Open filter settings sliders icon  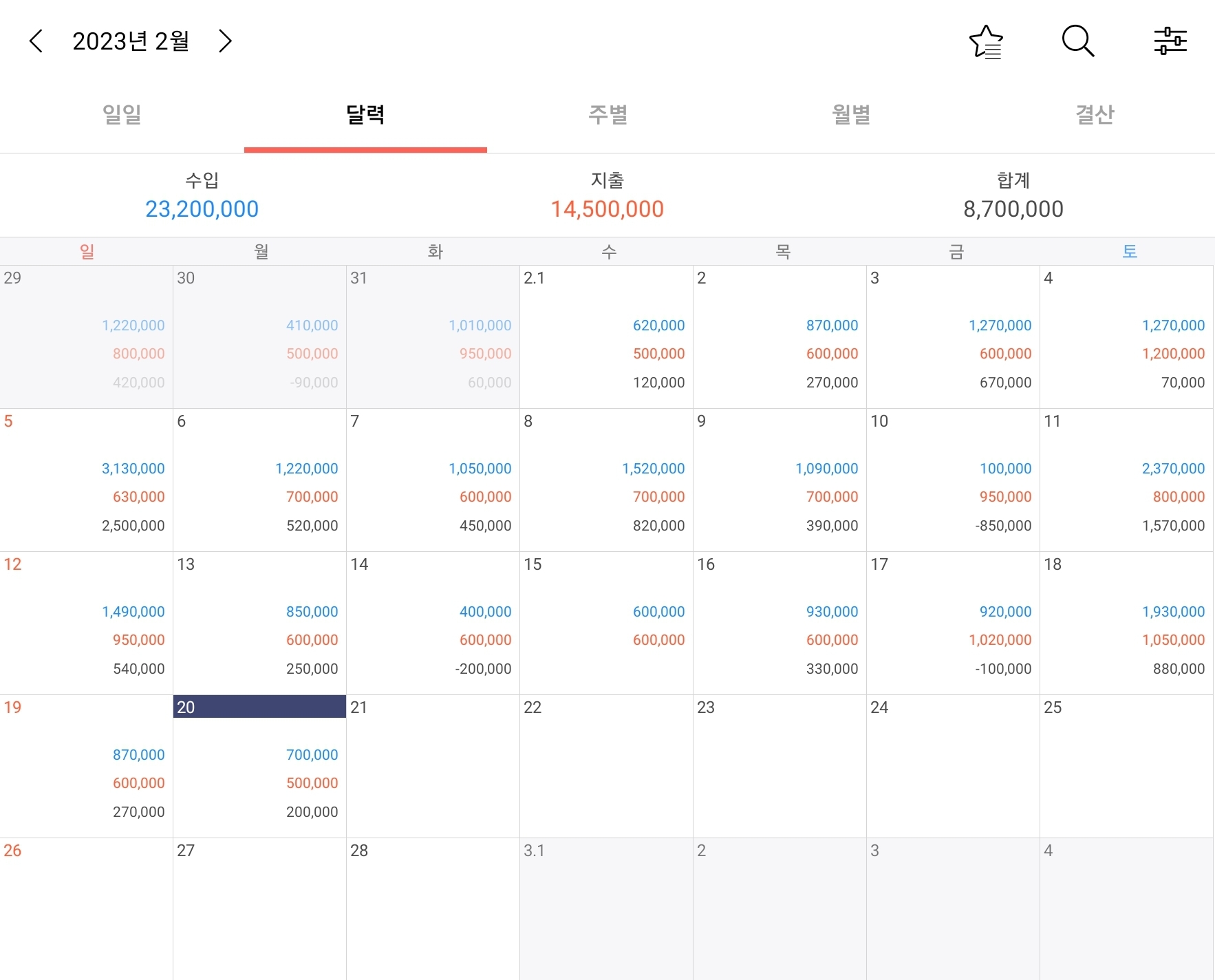tap(1170, 41)
